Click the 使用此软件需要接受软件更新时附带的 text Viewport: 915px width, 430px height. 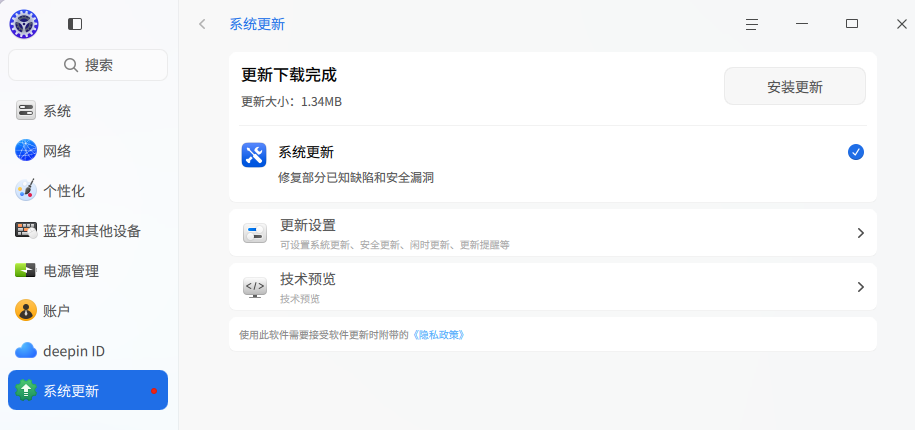click(324, 335)
